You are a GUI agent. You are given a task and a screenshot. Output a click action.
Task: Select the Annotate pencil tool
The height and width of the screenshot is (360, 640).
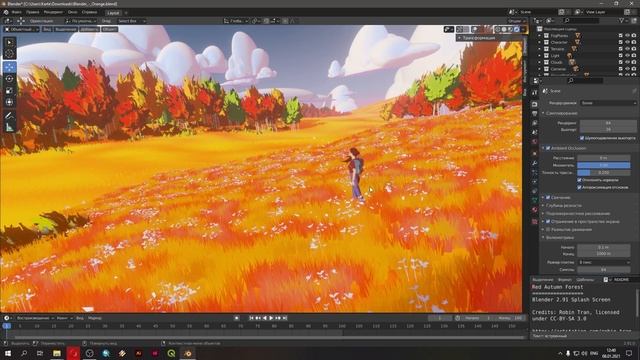click(9, 116)
